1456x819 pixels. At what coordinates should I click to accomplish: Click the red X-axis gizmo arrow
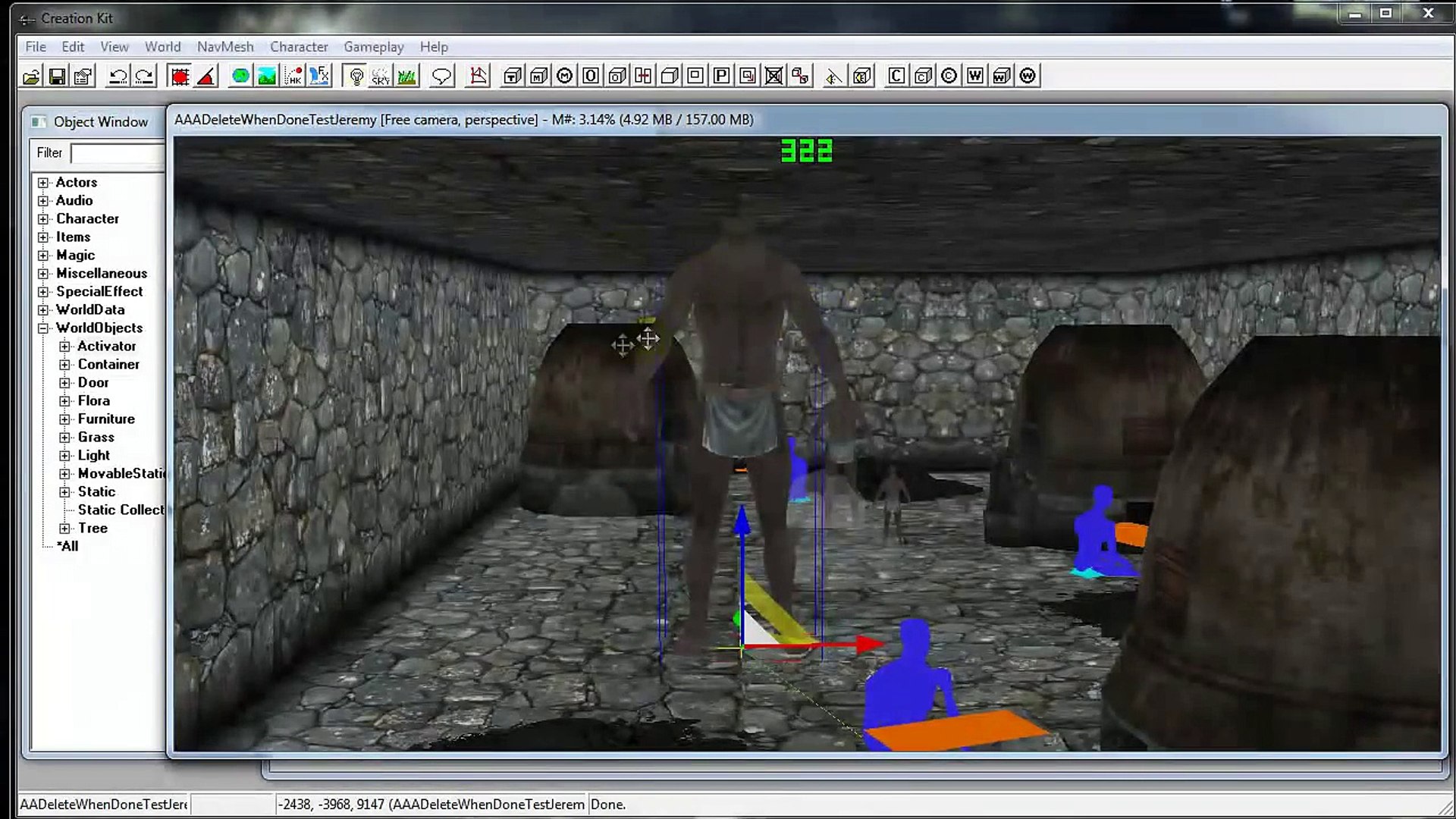pyautogui.click(x=868, y=645)
